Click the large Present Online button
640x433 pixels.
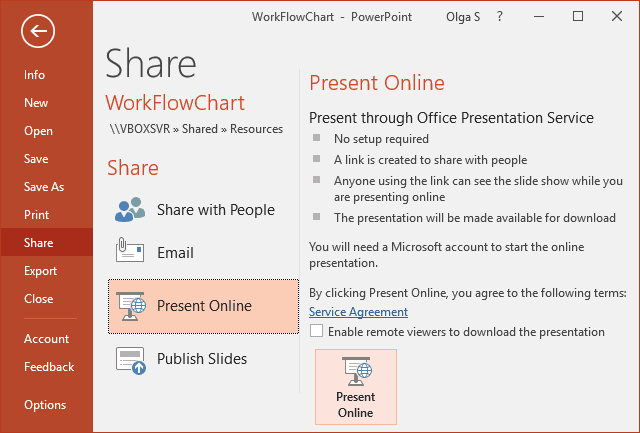point(356,387)
